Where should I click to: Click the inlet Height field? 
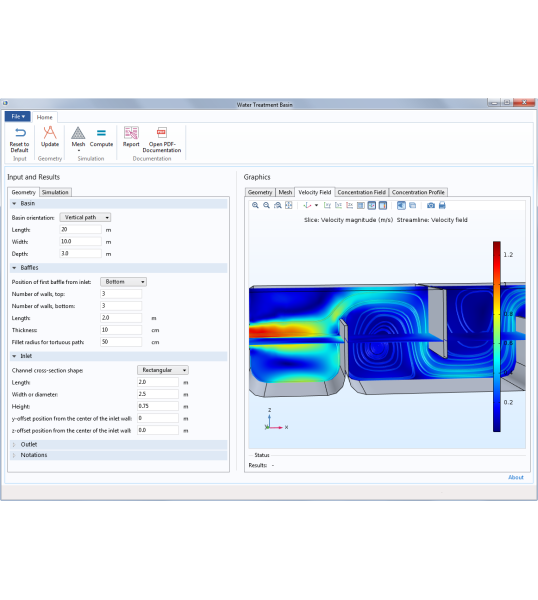tap(158, 406)
